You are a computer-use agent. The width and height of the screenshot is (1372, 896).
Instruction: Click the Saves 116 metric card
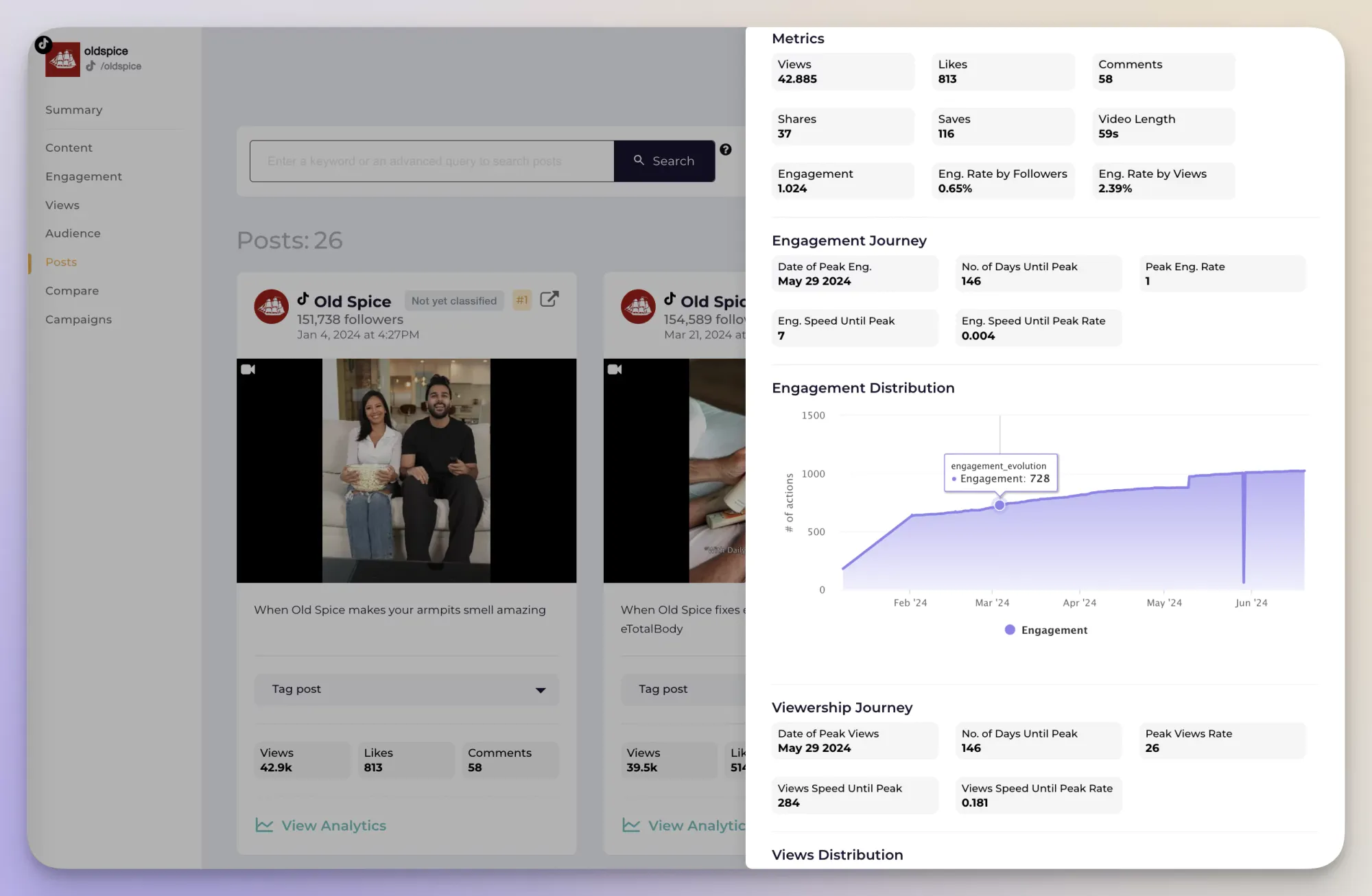(x=1003, y=126)
